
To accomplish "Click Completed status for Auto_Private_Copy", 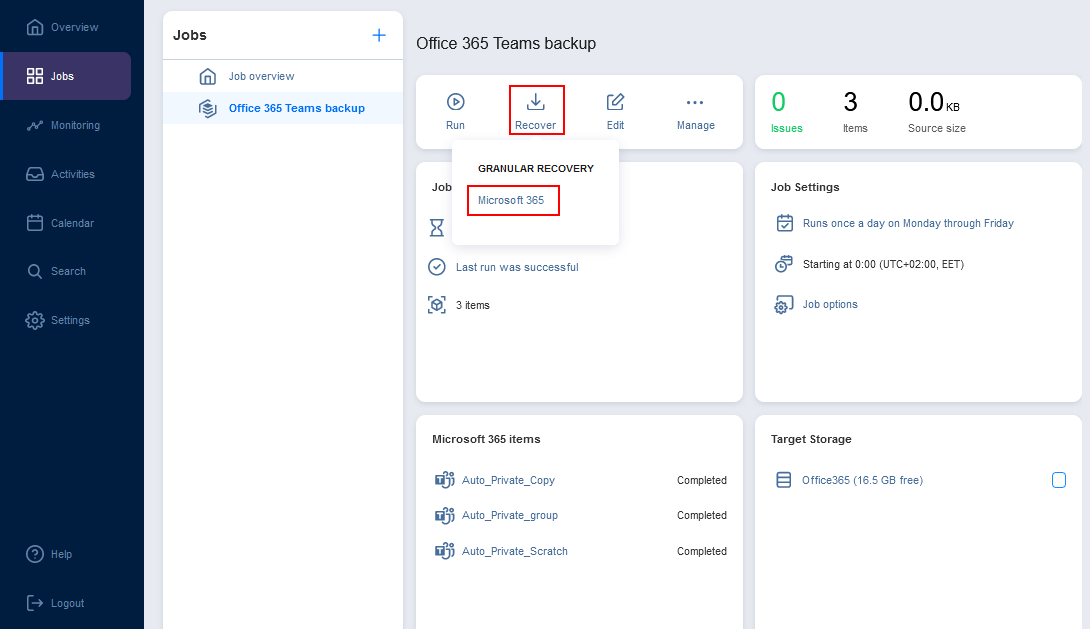I will (701, 480).
